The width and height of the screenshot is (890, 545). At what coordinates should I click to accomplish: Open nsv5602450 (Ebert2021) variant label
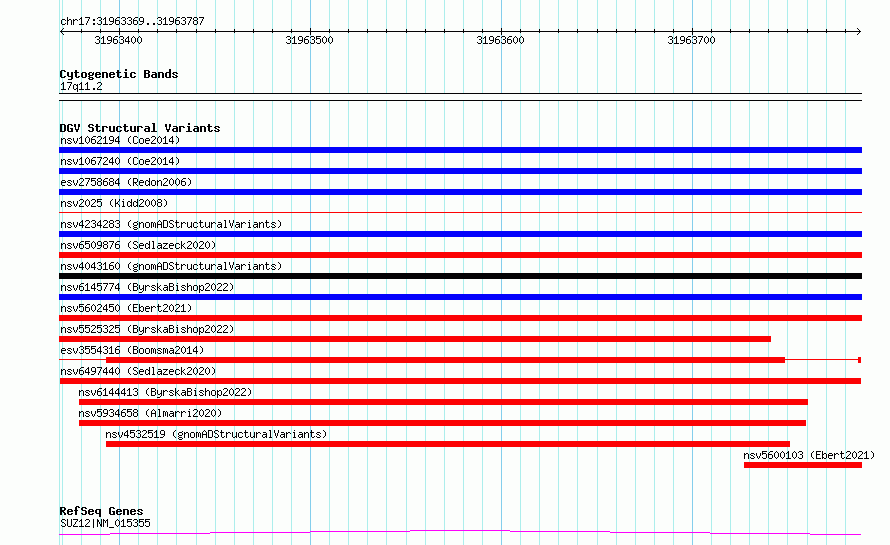[x=126, y=308]
